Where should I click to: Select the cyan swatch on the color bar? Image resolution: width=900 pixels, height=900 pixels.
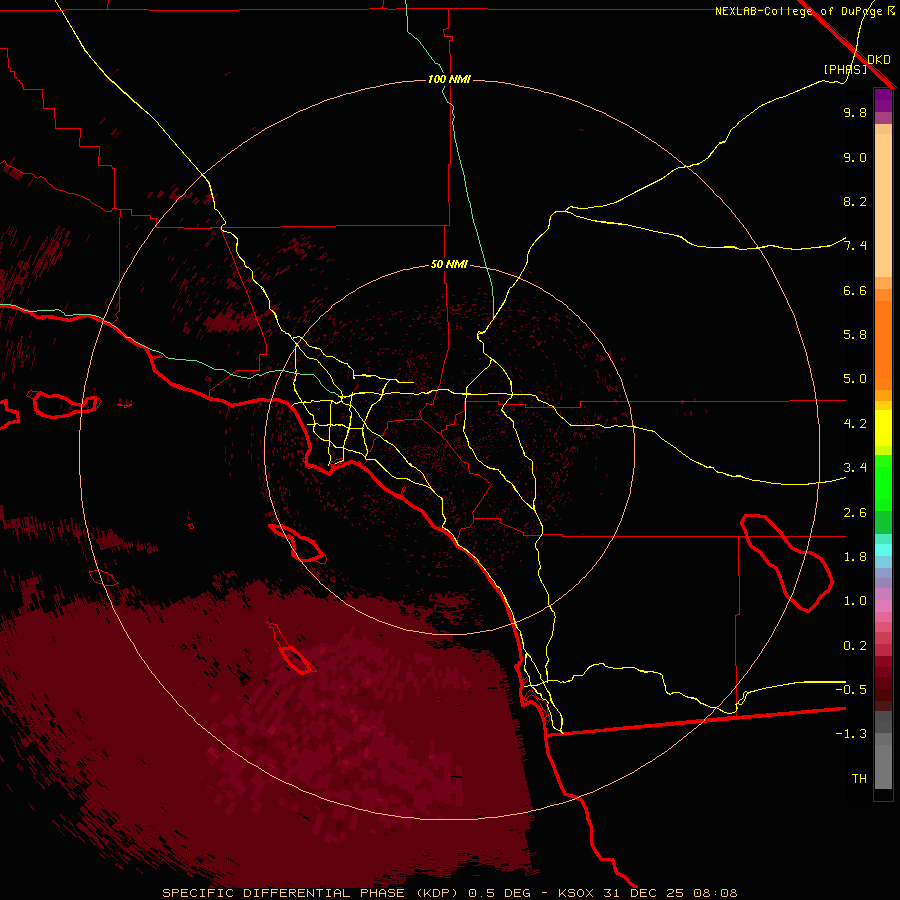click(883, 550)
